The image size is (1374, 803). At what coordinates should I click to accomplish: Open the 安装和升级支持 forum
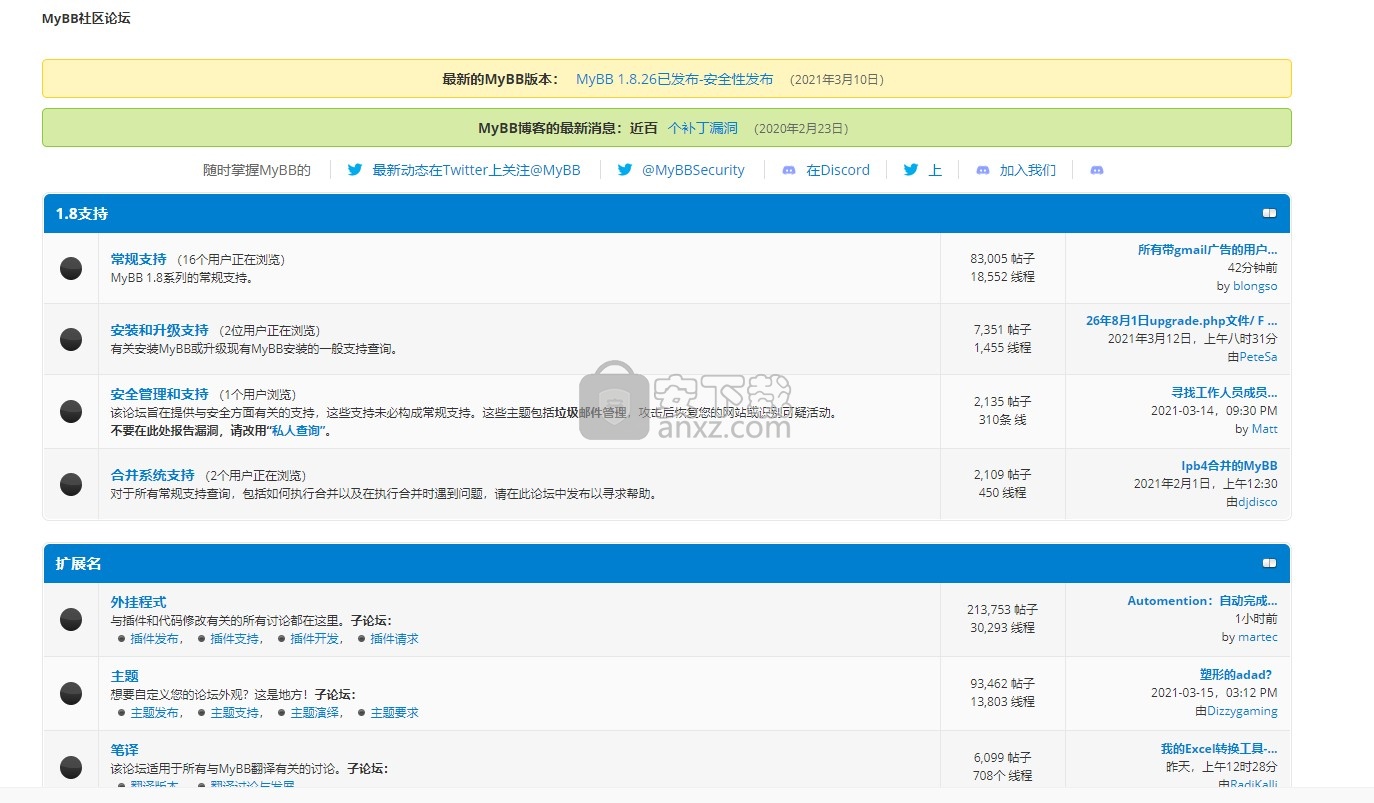click(160, 330)
